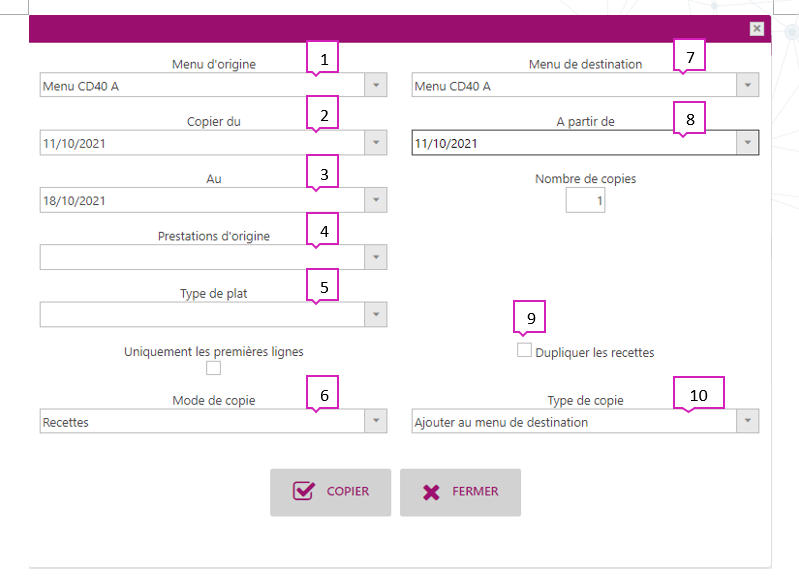Expand the A partir de date arrow
The image size is (799, 582).
[747, 143]
